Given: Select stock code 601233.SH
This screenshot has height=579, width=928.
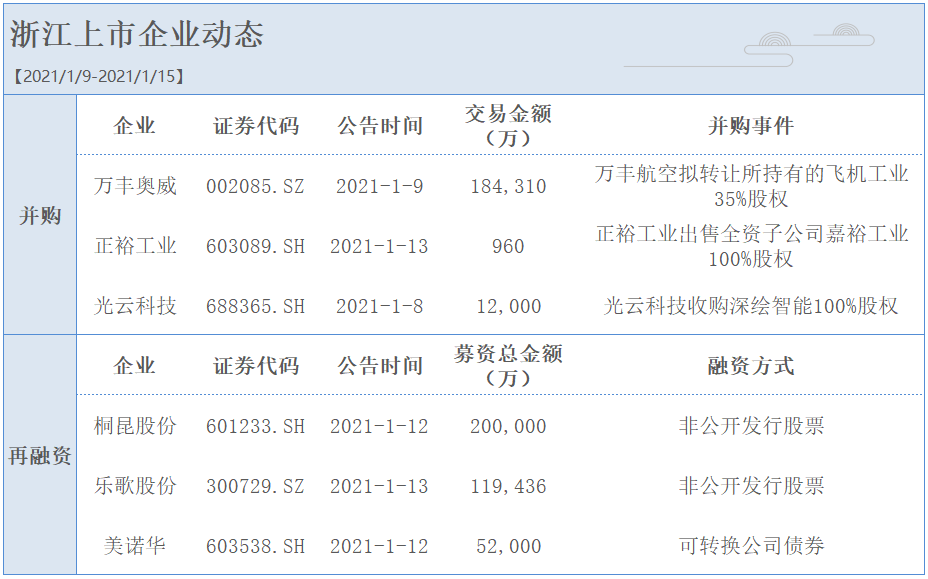Looking at the screenshot, I should pyautogui.click(x=255, y=426).
